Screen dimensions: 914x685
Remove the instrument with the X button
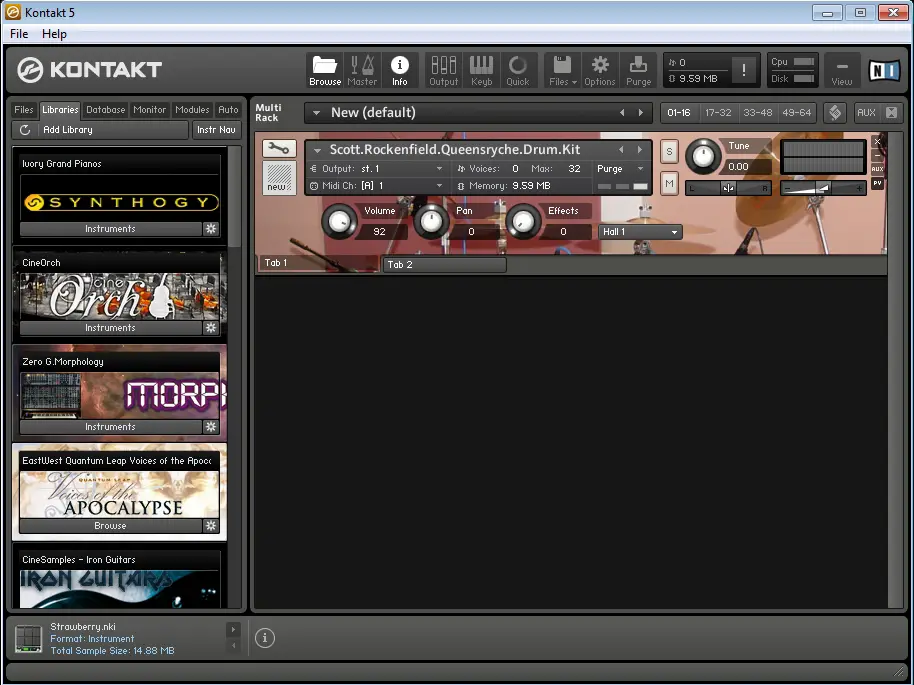click(877, 142)
